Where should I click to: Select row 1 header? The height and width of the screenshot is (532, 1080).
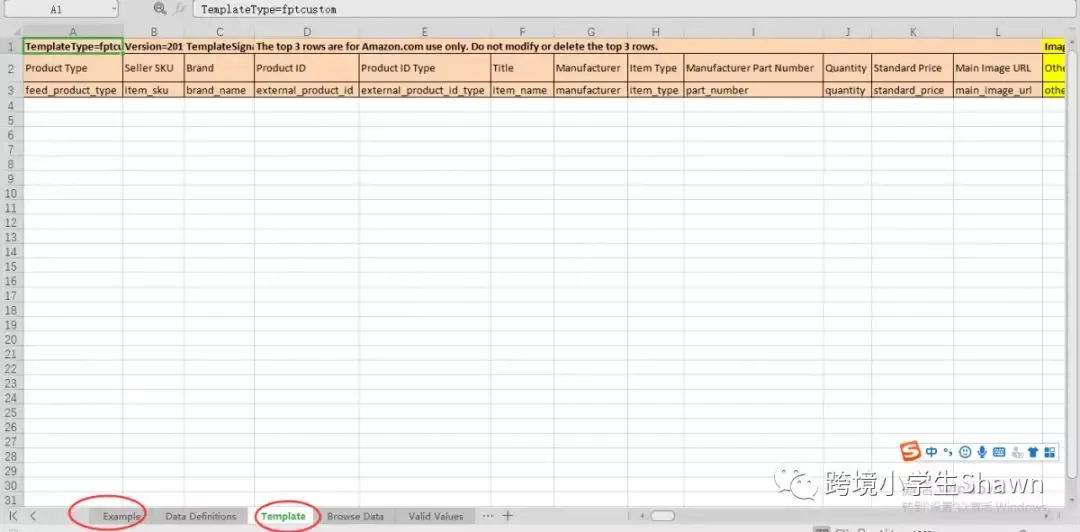tap(11, 47)
